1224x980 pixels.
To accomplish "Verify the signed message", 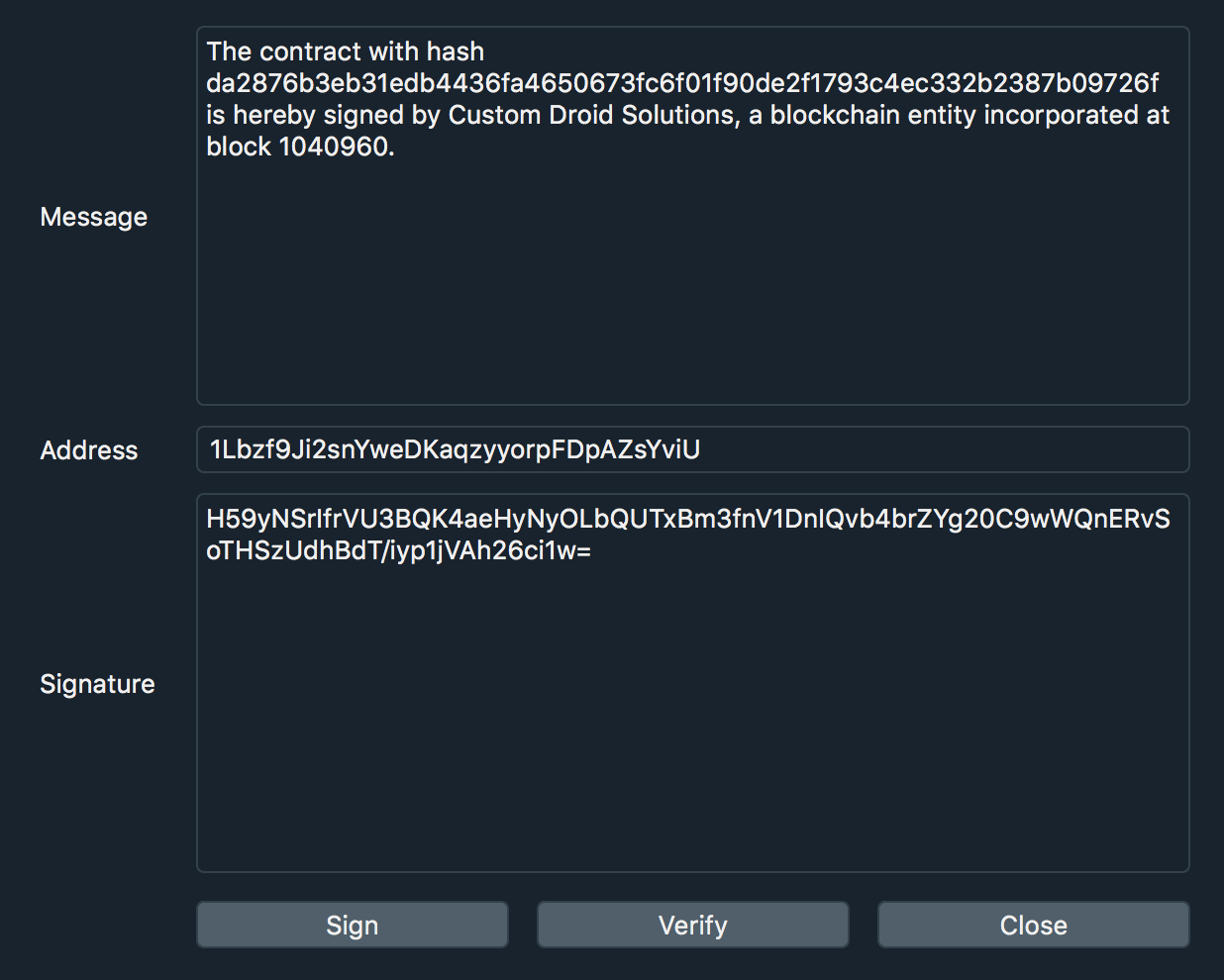I will coord(692,925).
